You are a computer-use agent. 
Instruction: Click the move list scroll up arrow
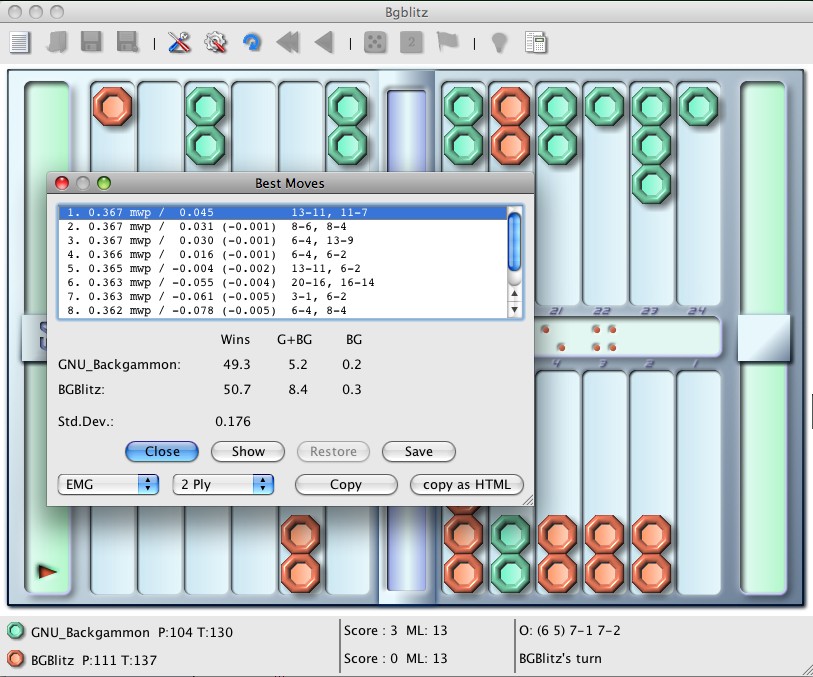pyautogui.click(x=514, y=293)
